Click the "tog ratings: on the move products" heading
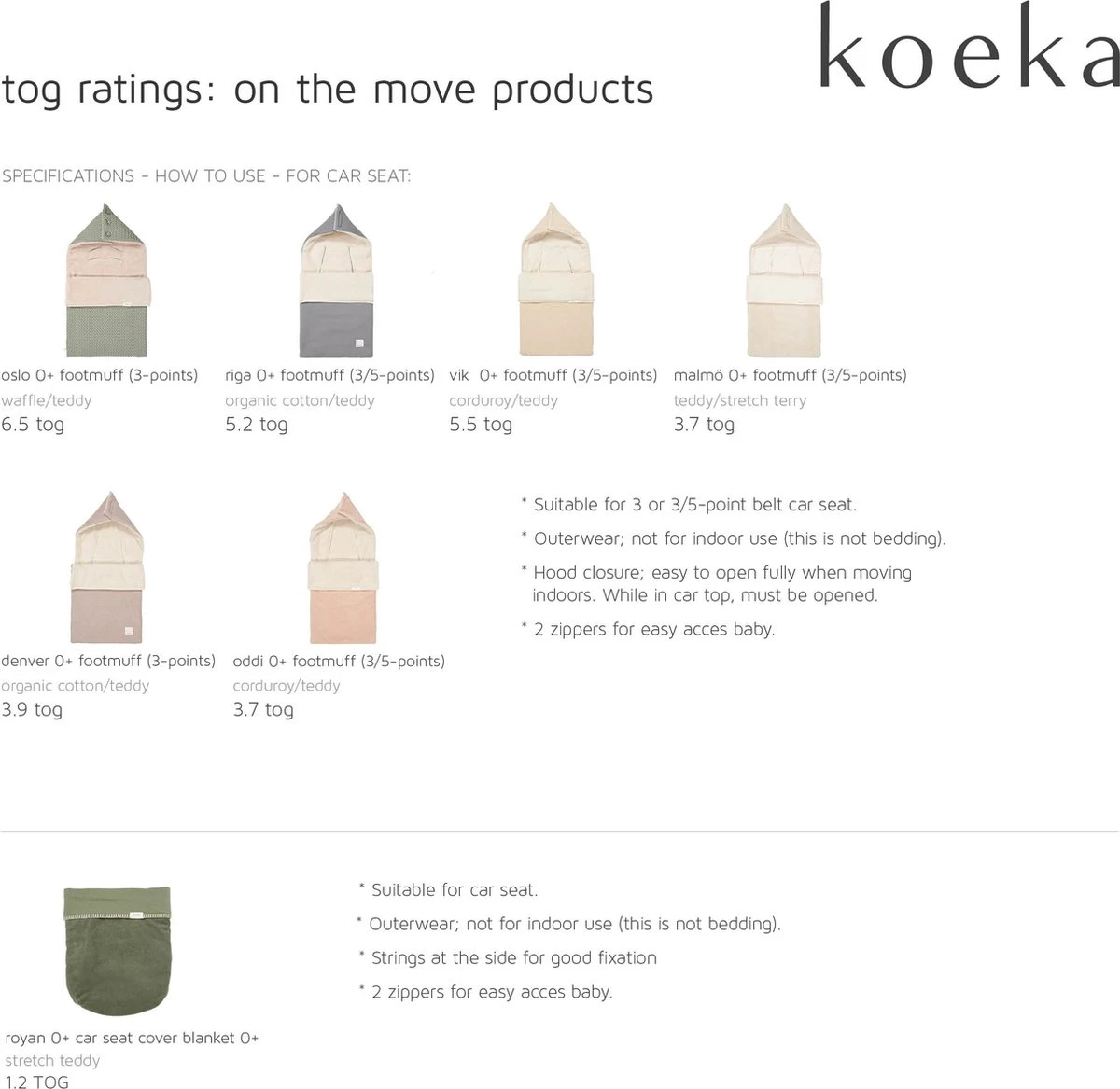The image size is (1120, 1089). point(328,90)
